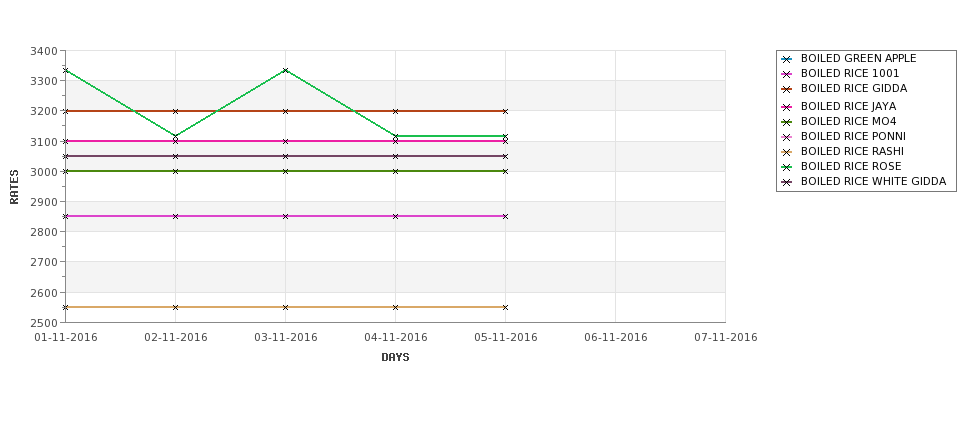Click the BOILED RICE 1001 legend marker
The height and width of the screenshot is (429, 975).
(787, 74)
